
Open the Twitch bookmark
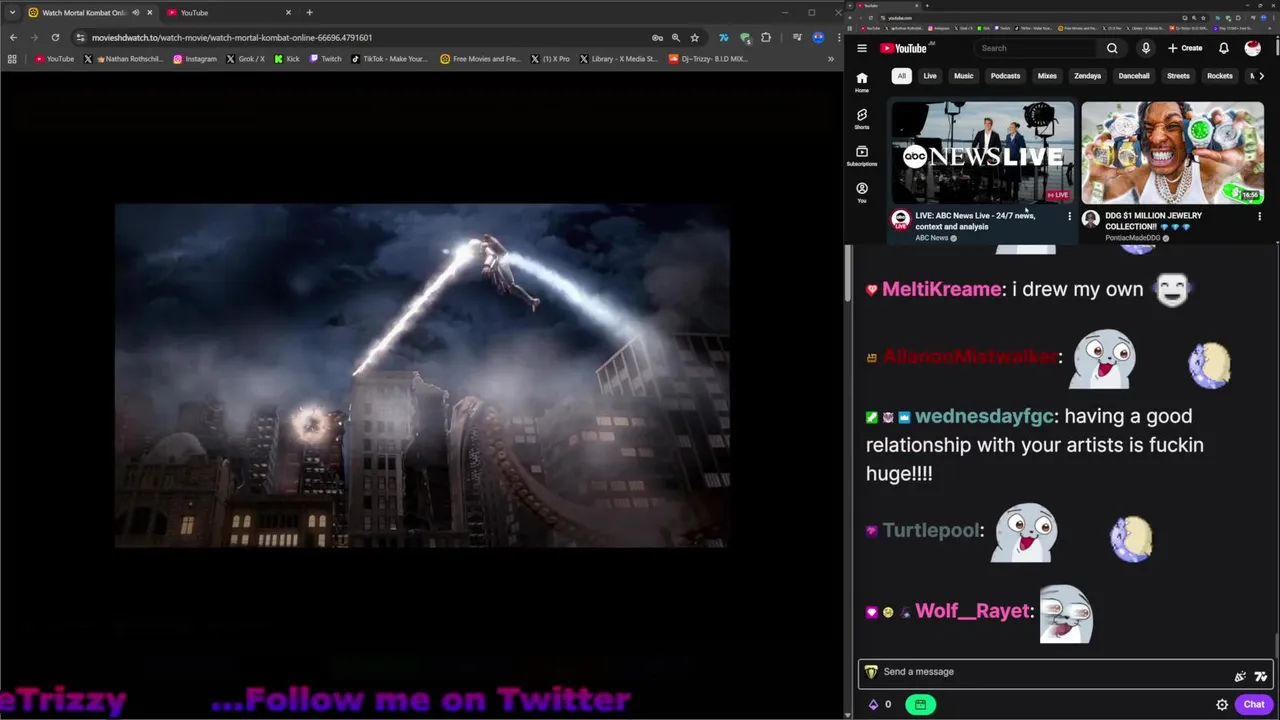coord(325,59)
